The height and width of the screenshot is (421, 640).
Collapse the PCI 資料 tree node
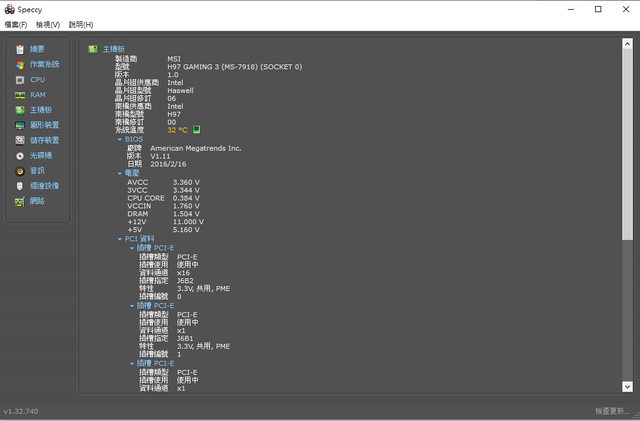[120, 239]
